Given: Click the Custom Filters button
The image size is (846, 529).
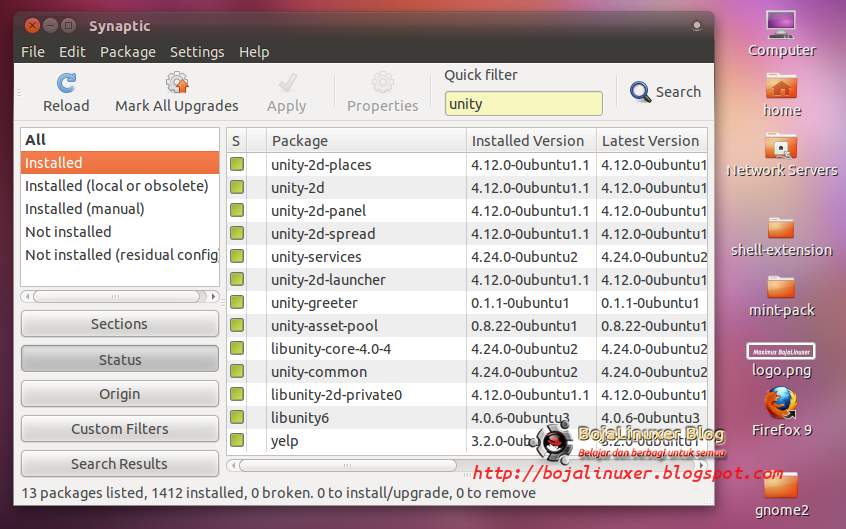Looking at the screenshot, I should [120, 429].
